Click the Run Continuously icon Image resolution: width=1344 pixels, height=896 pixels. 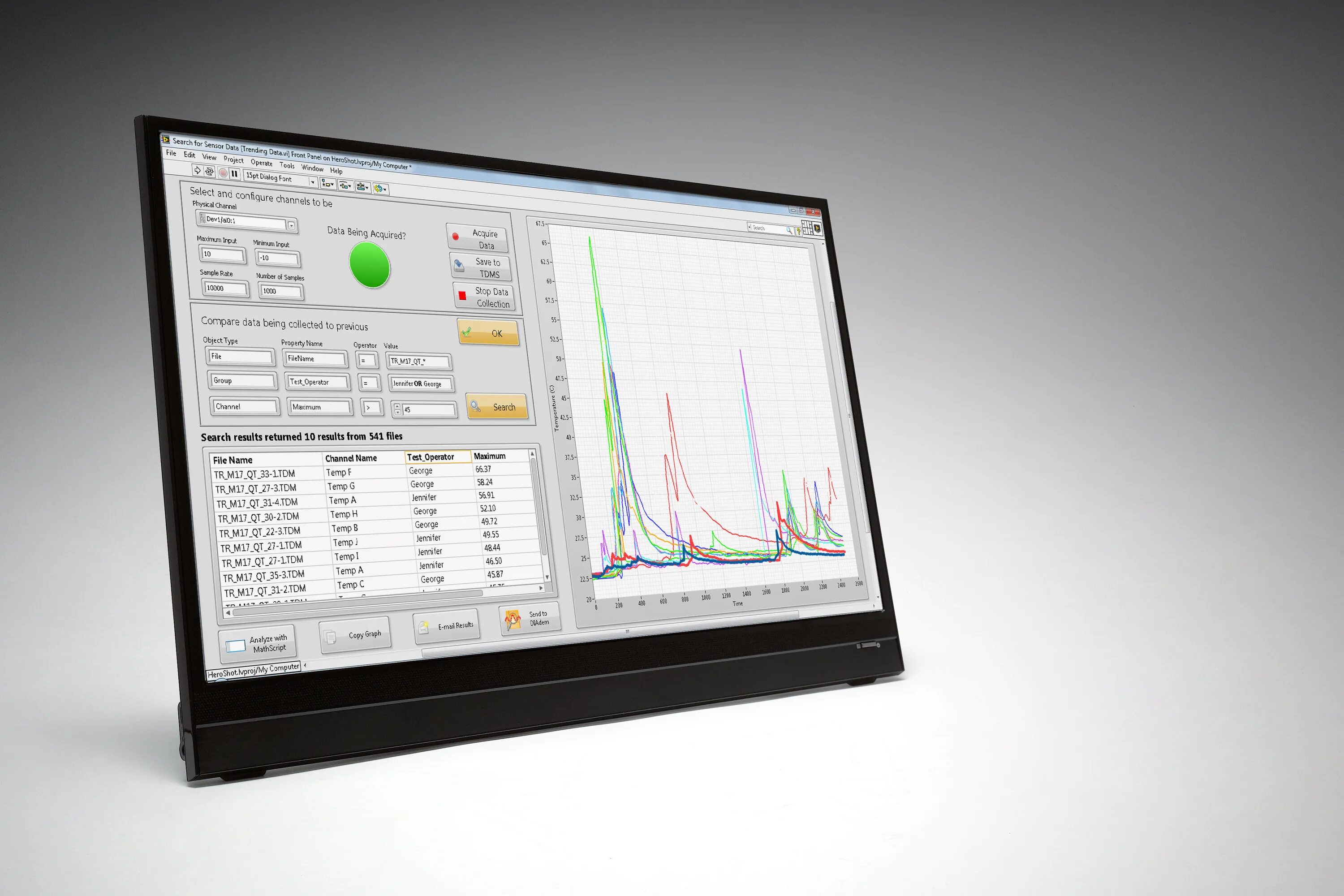209,172
